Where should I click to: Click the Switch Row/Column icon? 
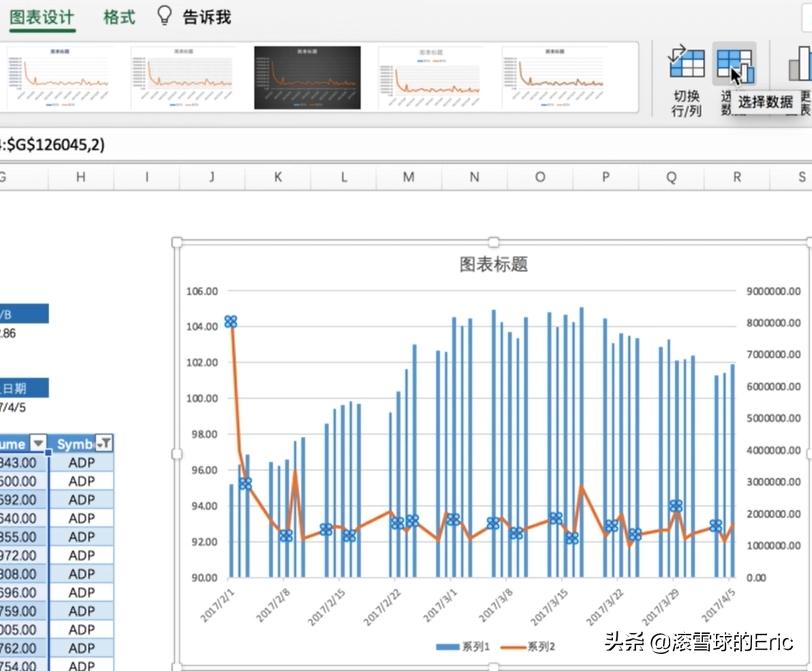686,64
